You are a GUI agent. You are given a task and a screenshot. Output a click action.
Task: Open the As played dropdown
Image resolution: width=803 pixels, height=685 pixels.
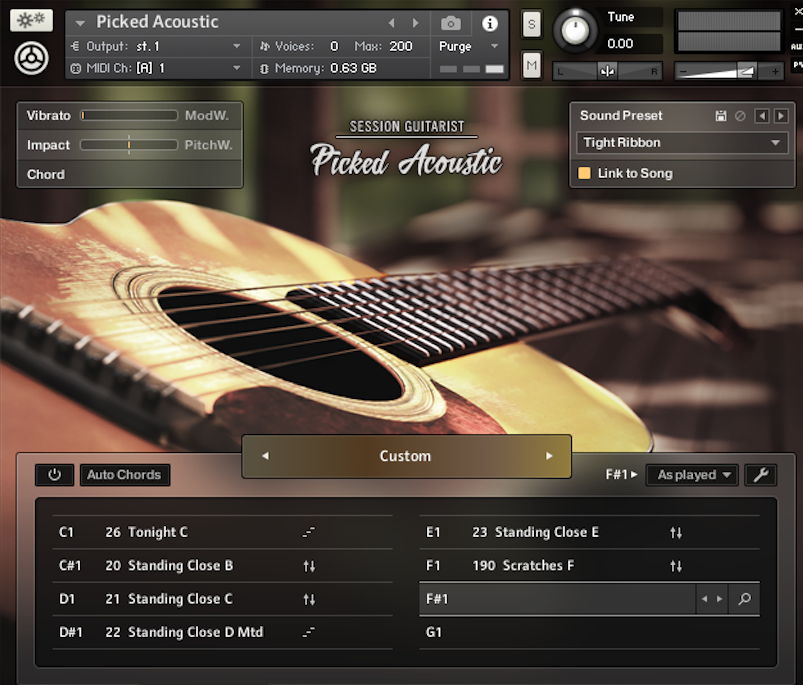coord(692,475)
